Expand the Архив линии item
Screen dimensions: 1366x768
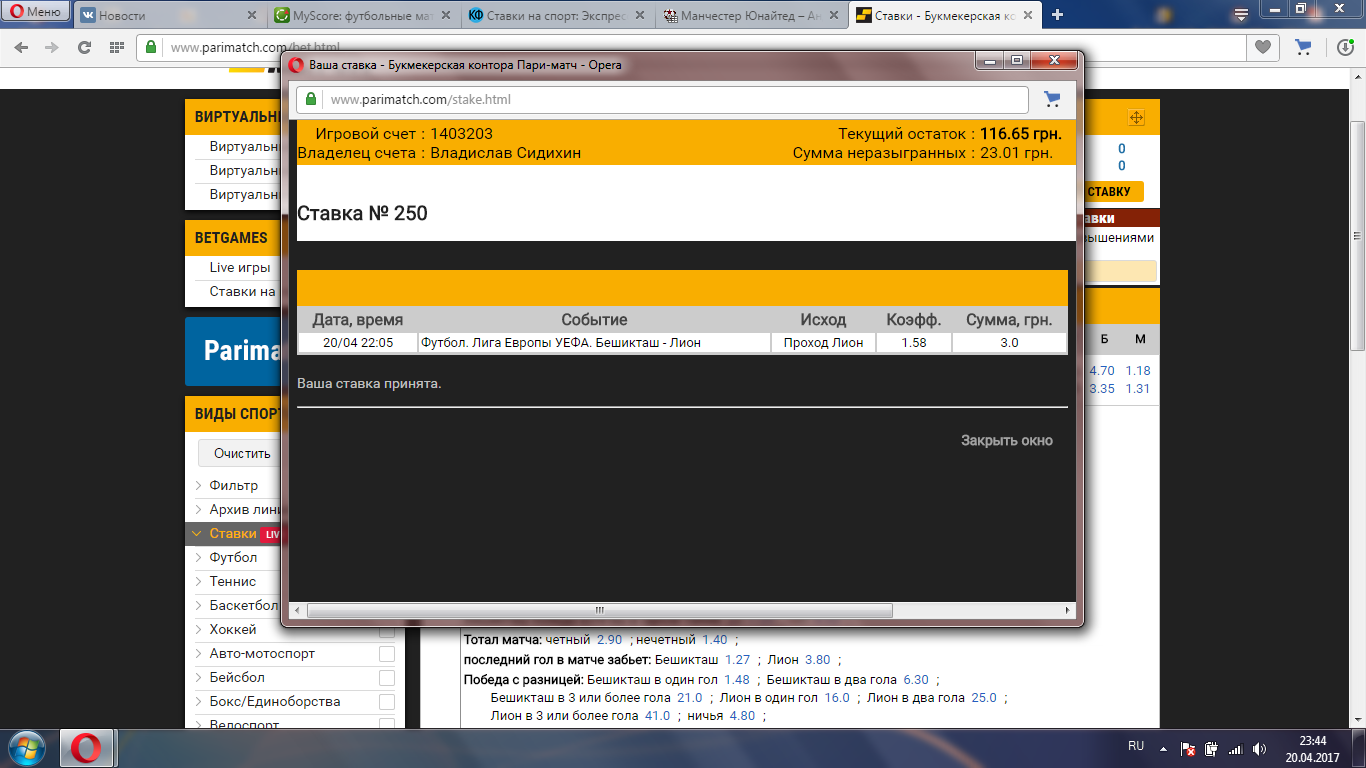tap(240, 509)
